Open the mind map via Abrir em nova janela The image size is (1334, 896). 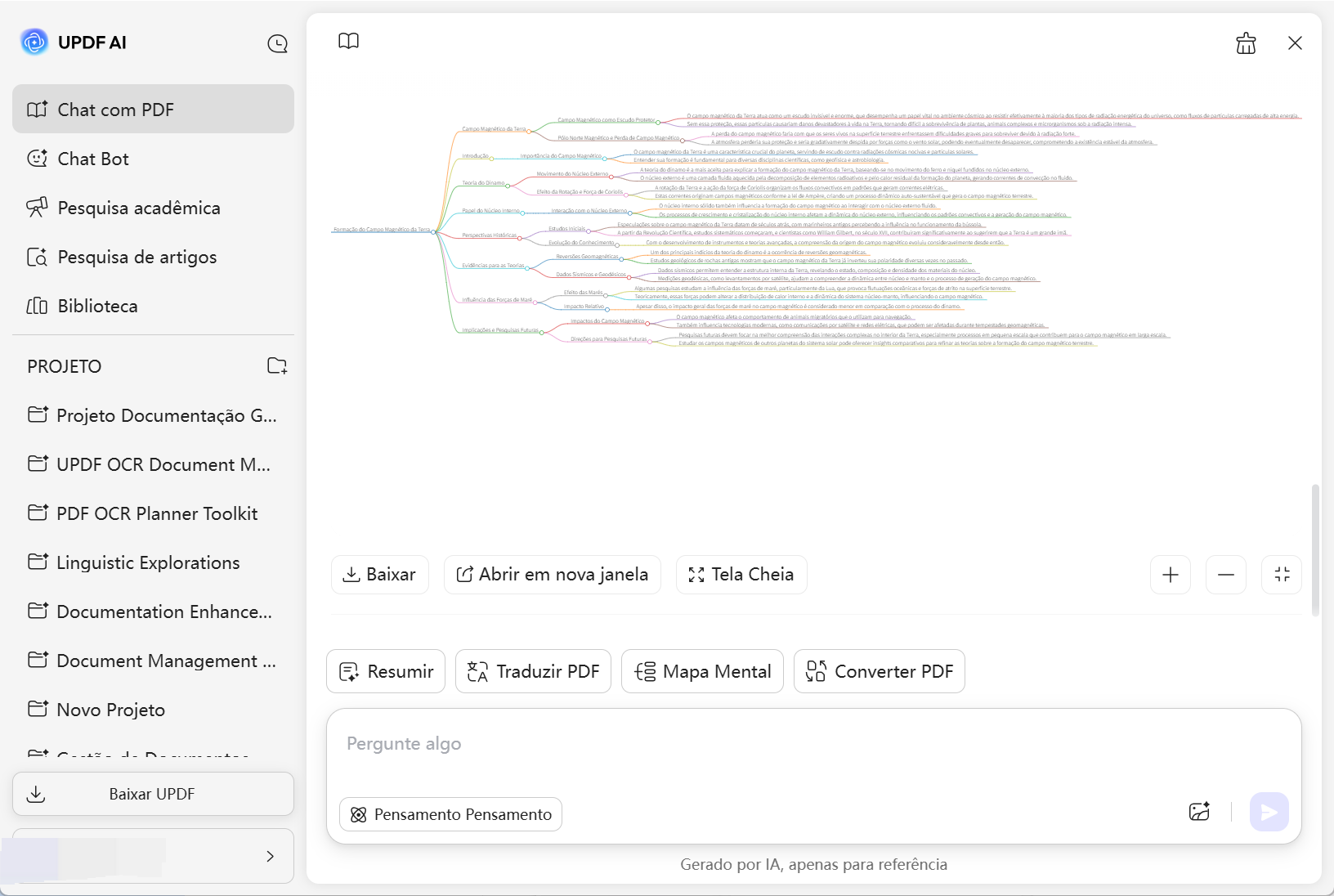pos(552,575)
